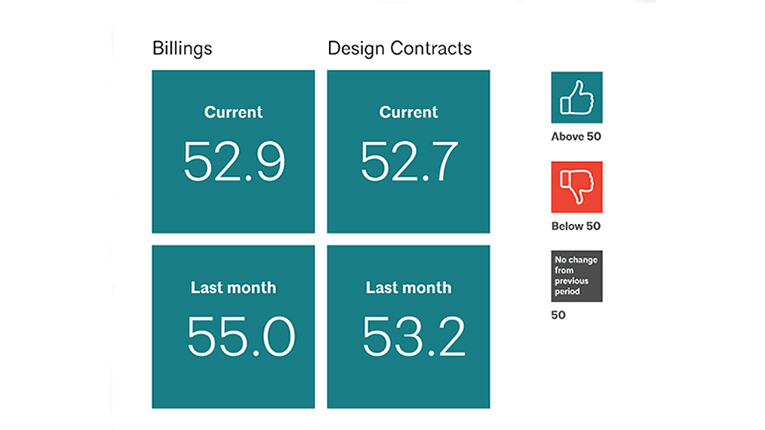Select the 'Last month' label above 53.2
The height and width of the screenshot is (430, 765).
pyautogui.click(x=408, y=288)
